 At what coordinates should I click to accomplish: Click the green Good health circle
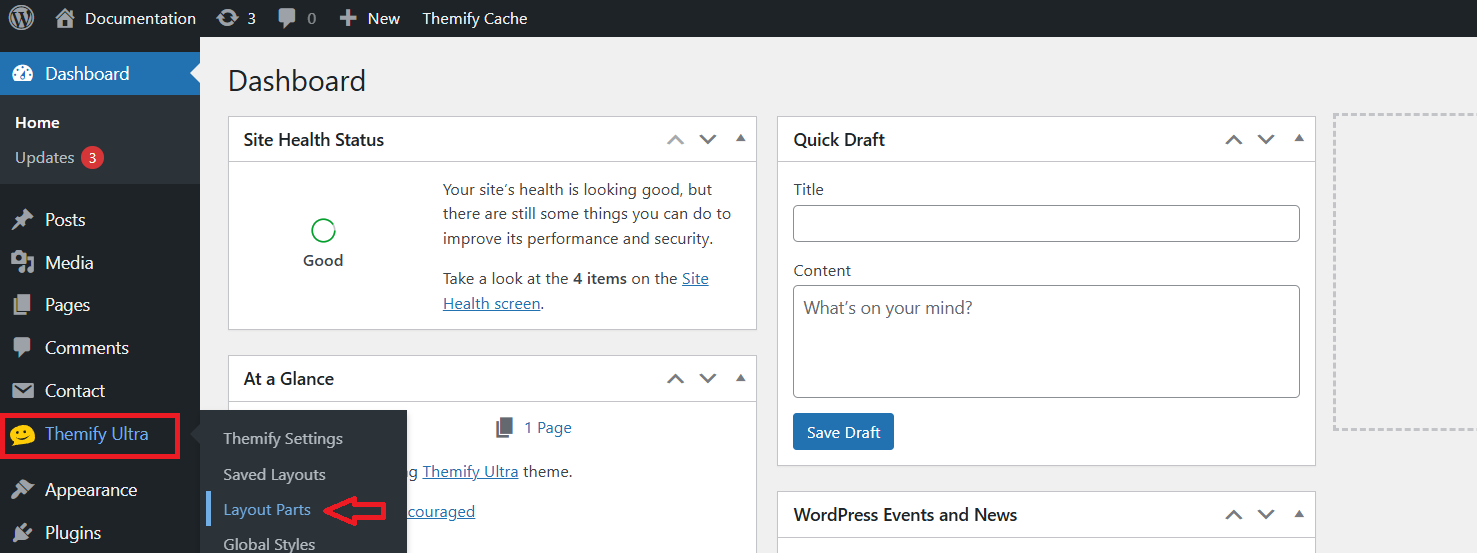[323, 231]
